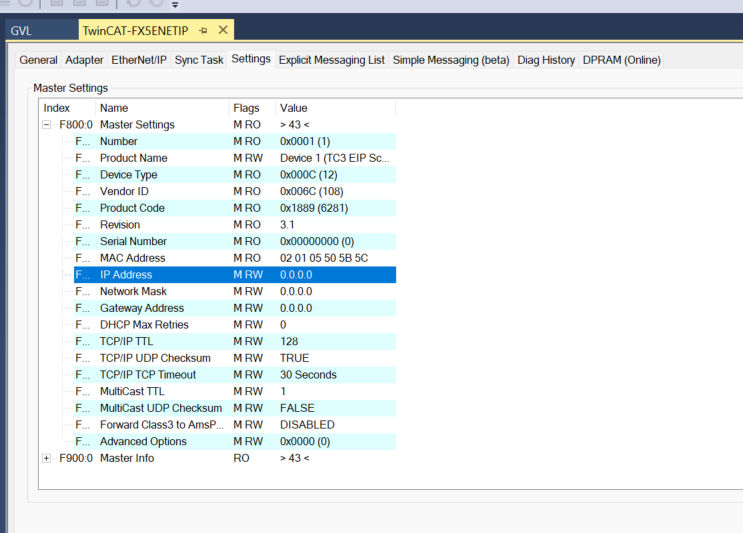
Task: Open the General tab
Action: click(39, 60)
